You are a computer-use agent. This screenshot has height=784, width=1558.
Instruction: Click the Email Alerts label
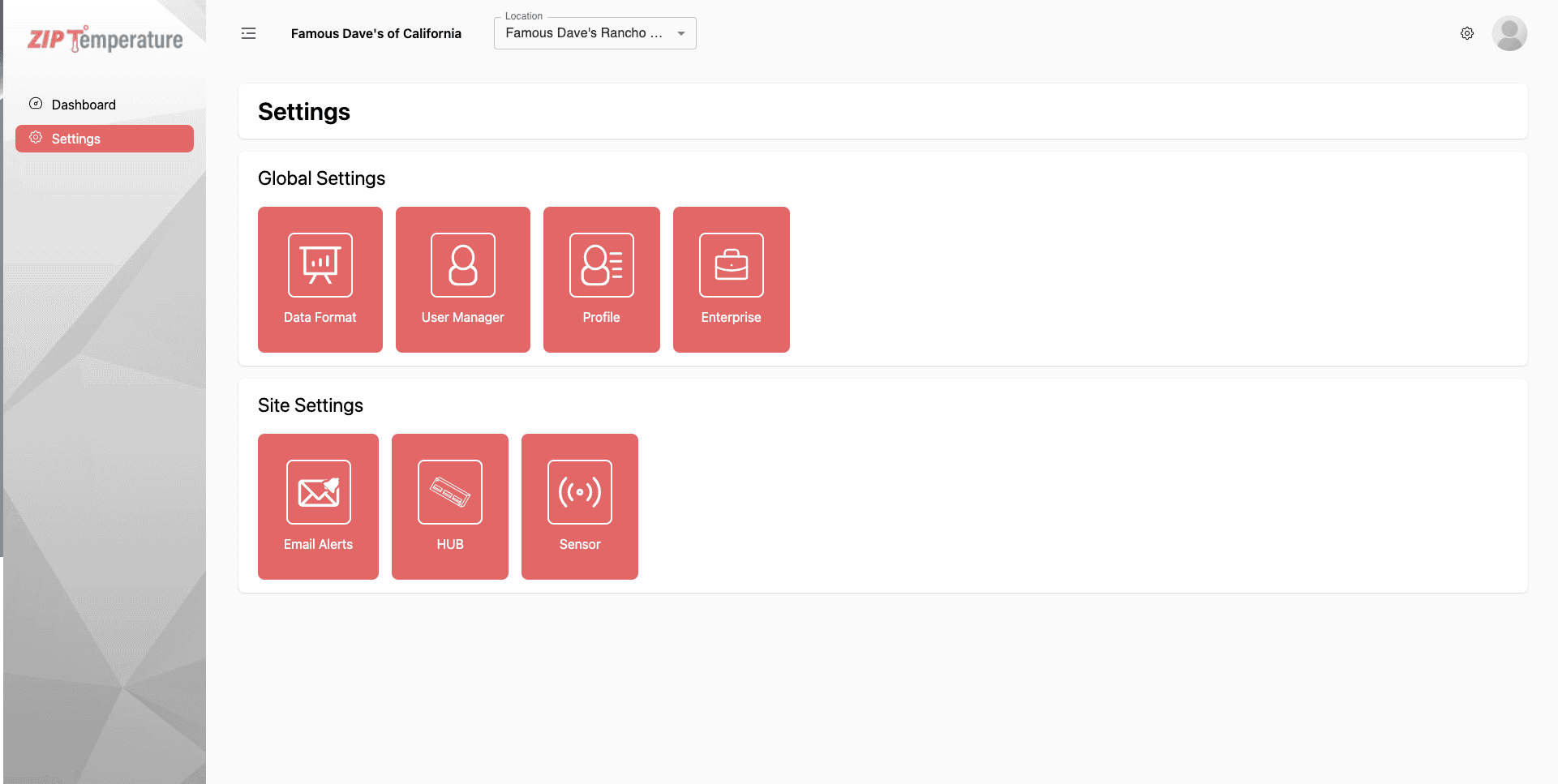tap(318, 544)
